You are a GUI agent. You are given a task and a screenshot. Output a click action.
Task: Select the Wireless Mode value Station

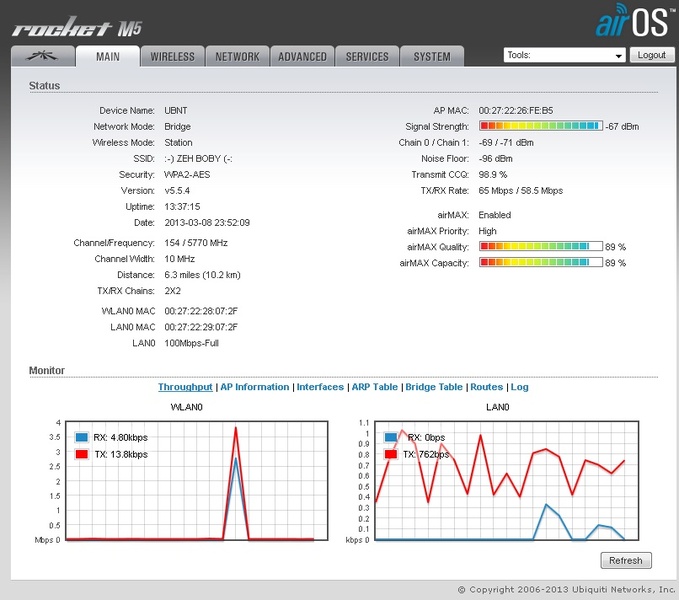(178, 142)
